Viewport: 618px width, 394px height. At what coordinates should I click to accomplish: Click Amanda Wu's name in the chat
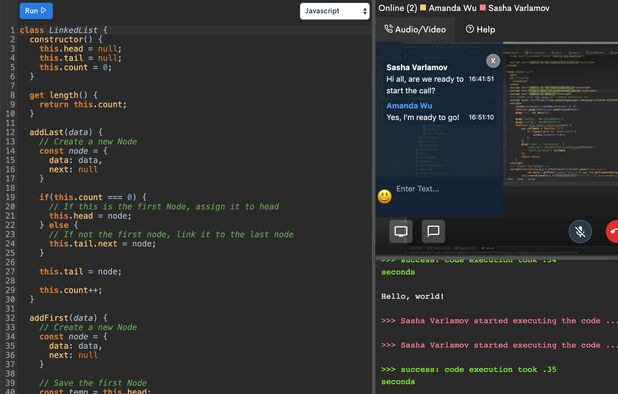pyautogui.click(x=409, y=106)
